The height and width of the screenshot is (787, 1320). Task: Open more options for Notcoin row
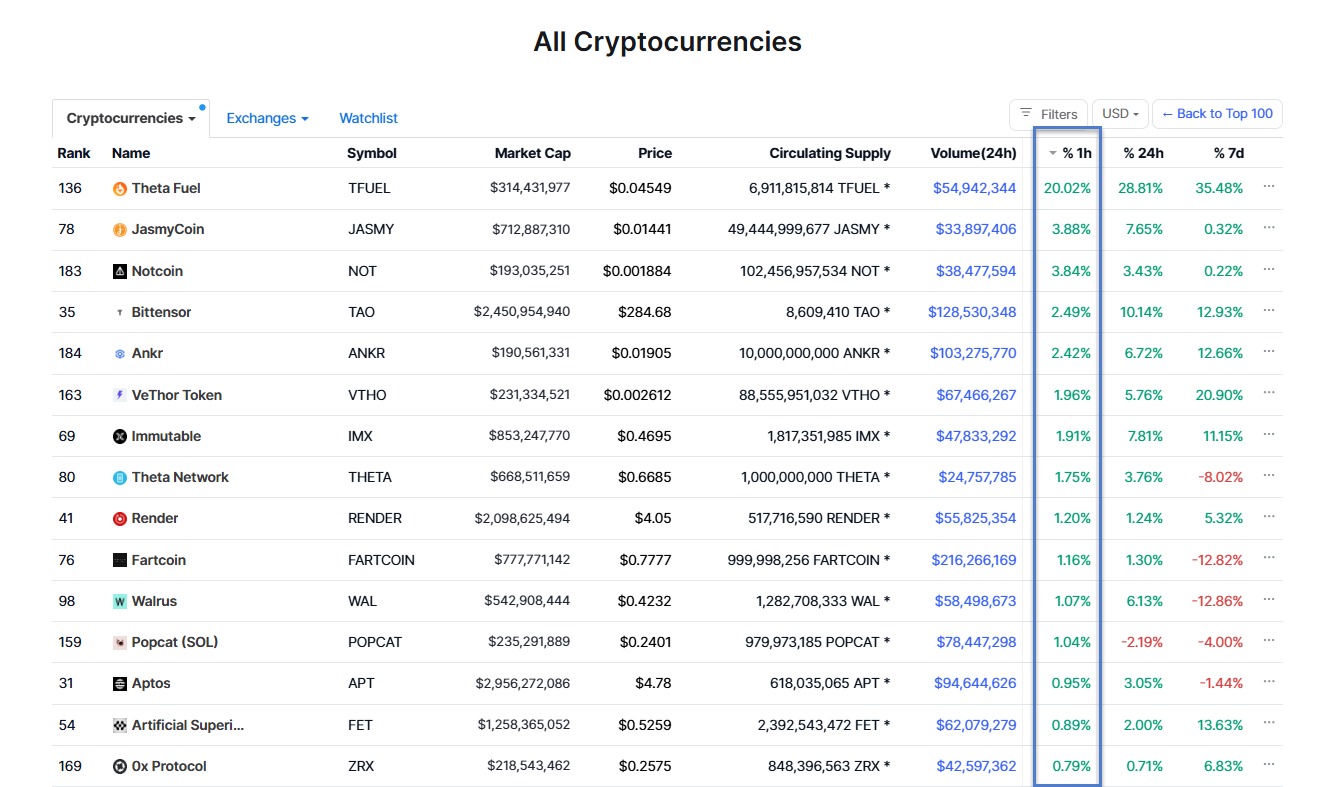1269,270
